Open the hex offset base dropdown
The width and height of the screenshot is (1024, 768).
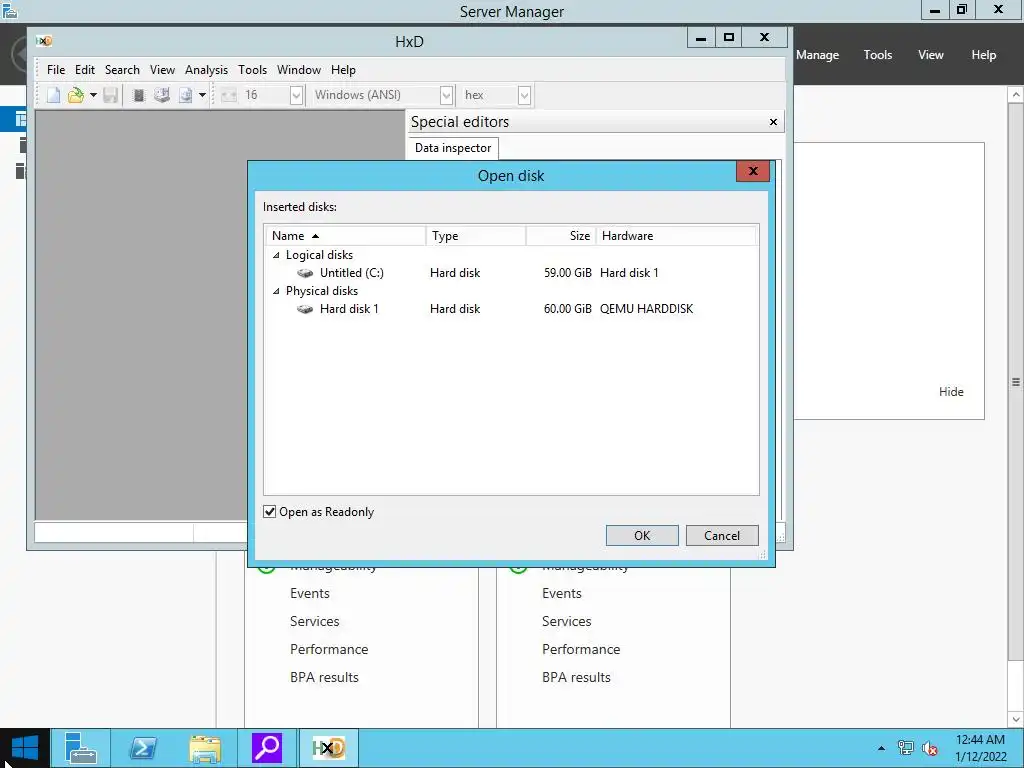(x=524, y=95)
